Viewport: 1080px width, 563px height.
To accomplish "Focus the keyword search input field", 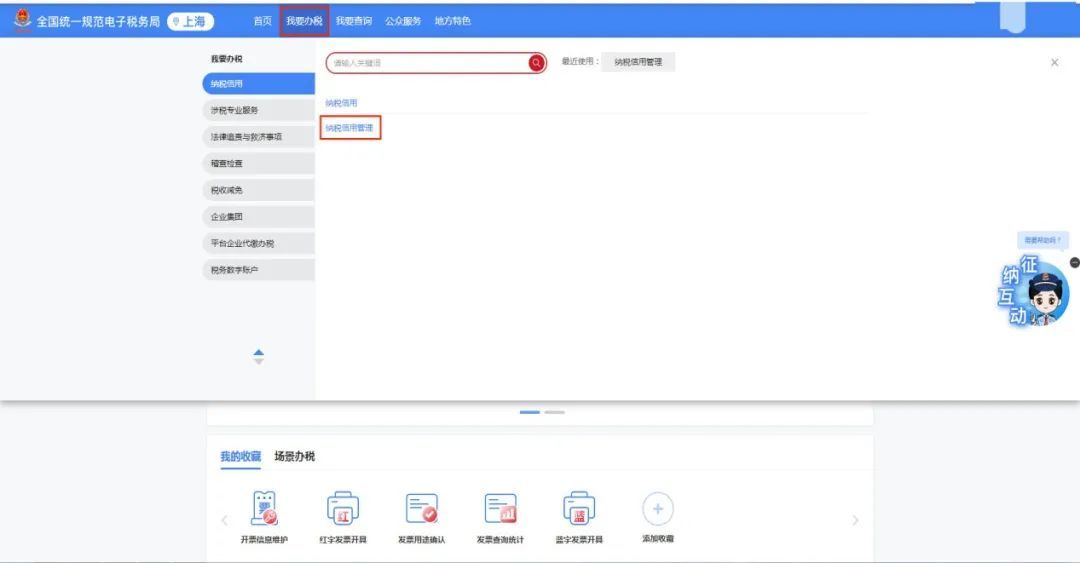I will click(428, 63).
